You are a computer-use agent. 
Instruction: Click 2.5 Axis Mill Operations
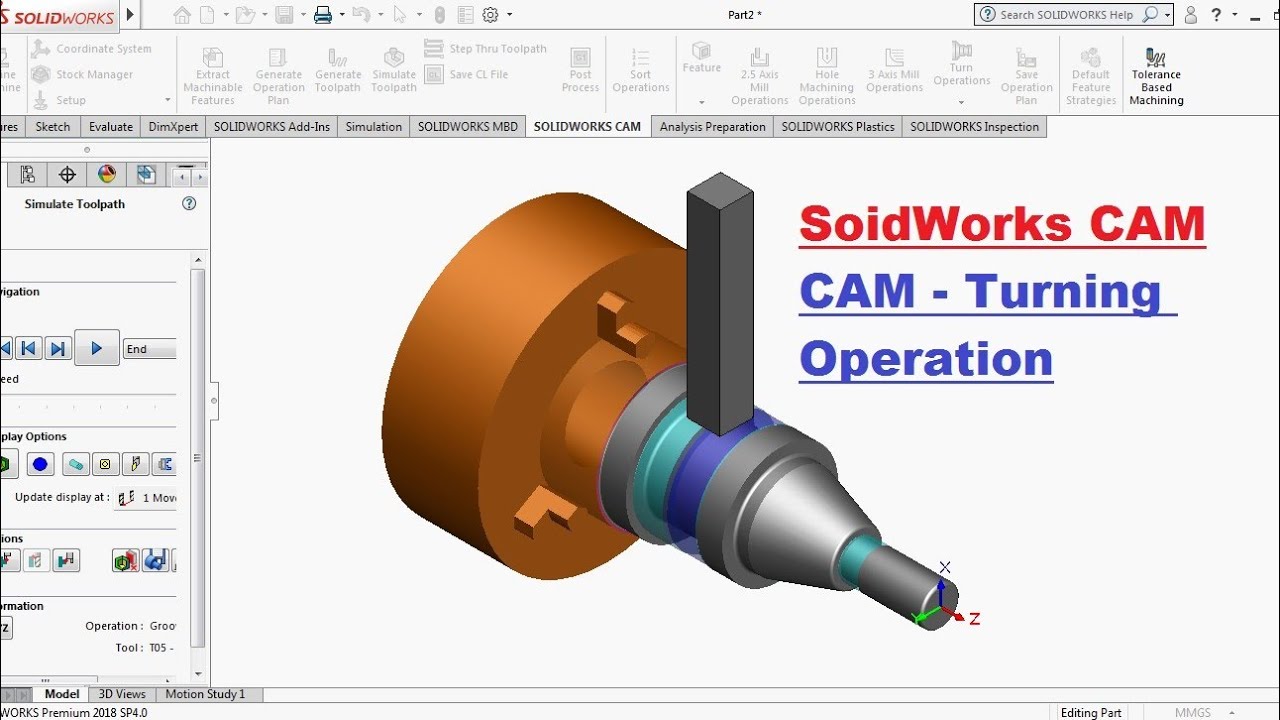point(760,76)
